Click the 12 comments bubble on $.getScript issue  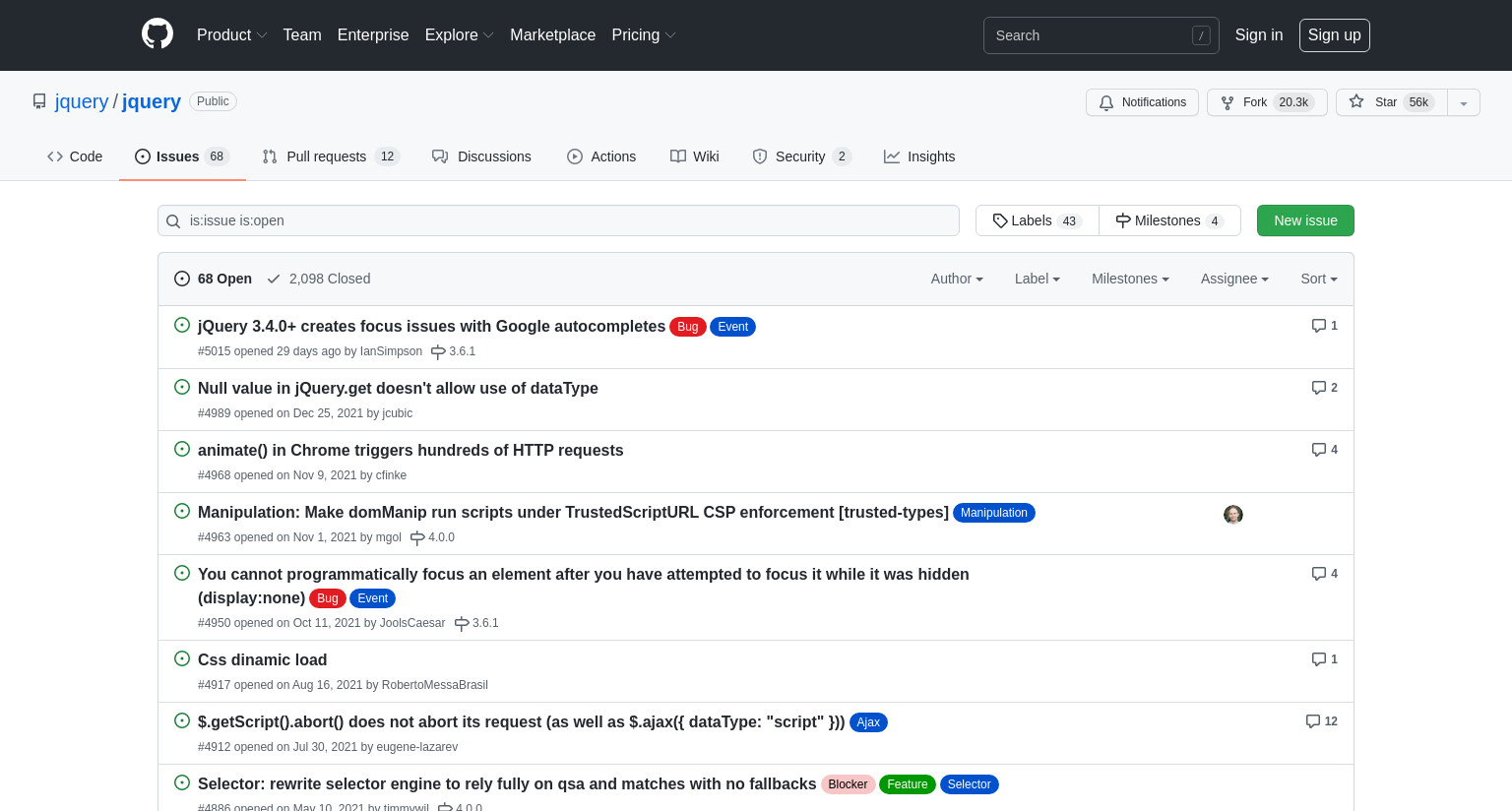point(1322,721)
